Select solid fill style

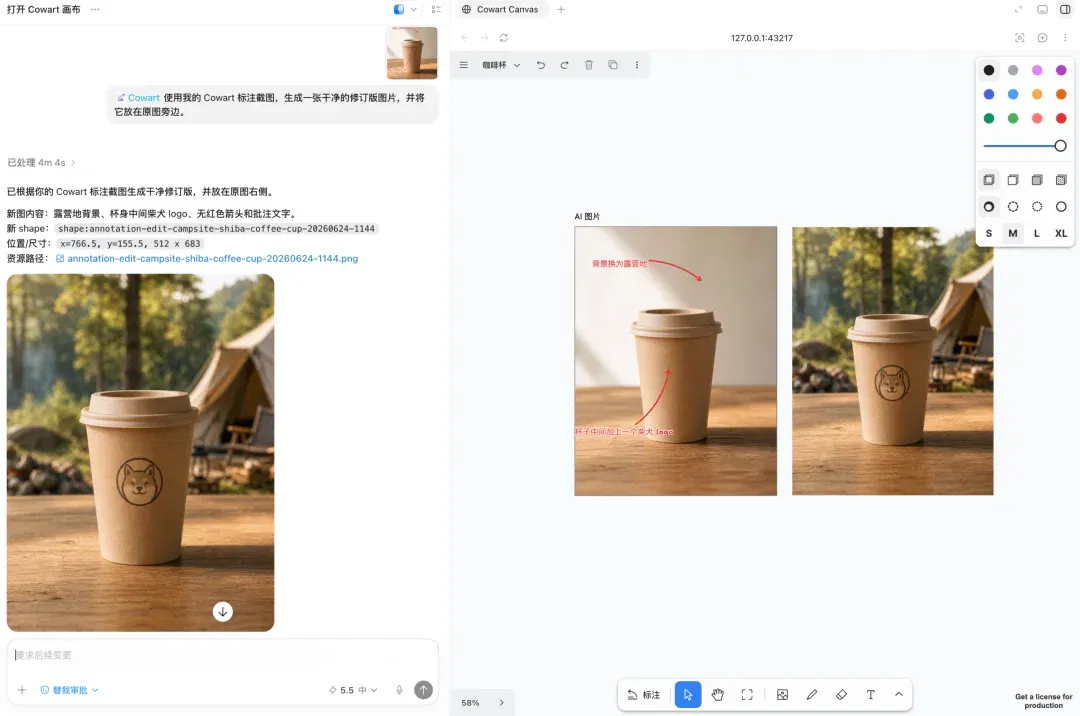[x=1037, y=180]
